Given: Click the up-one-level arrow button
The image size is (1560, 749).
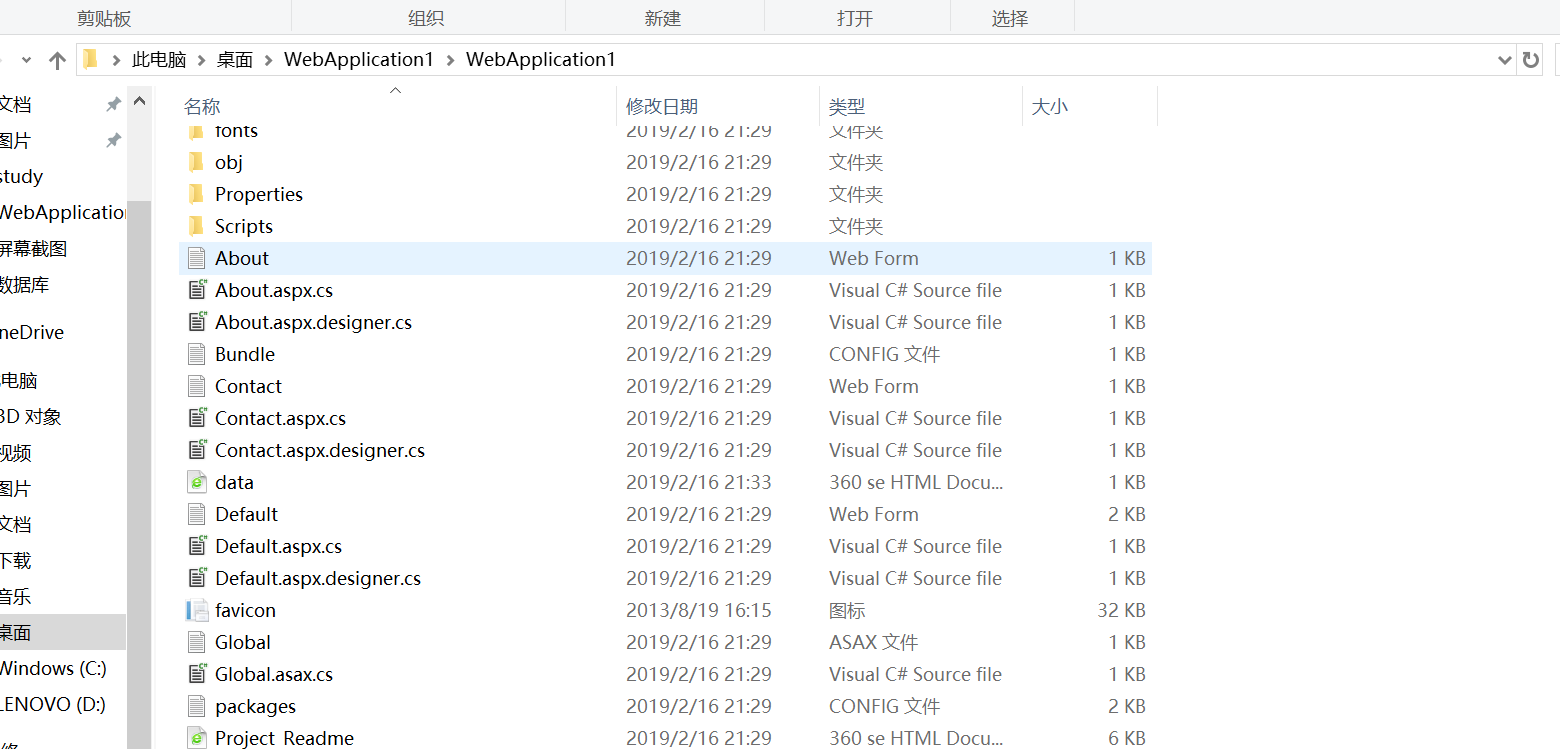Looking at the screenshot, I should pos(57,60).
